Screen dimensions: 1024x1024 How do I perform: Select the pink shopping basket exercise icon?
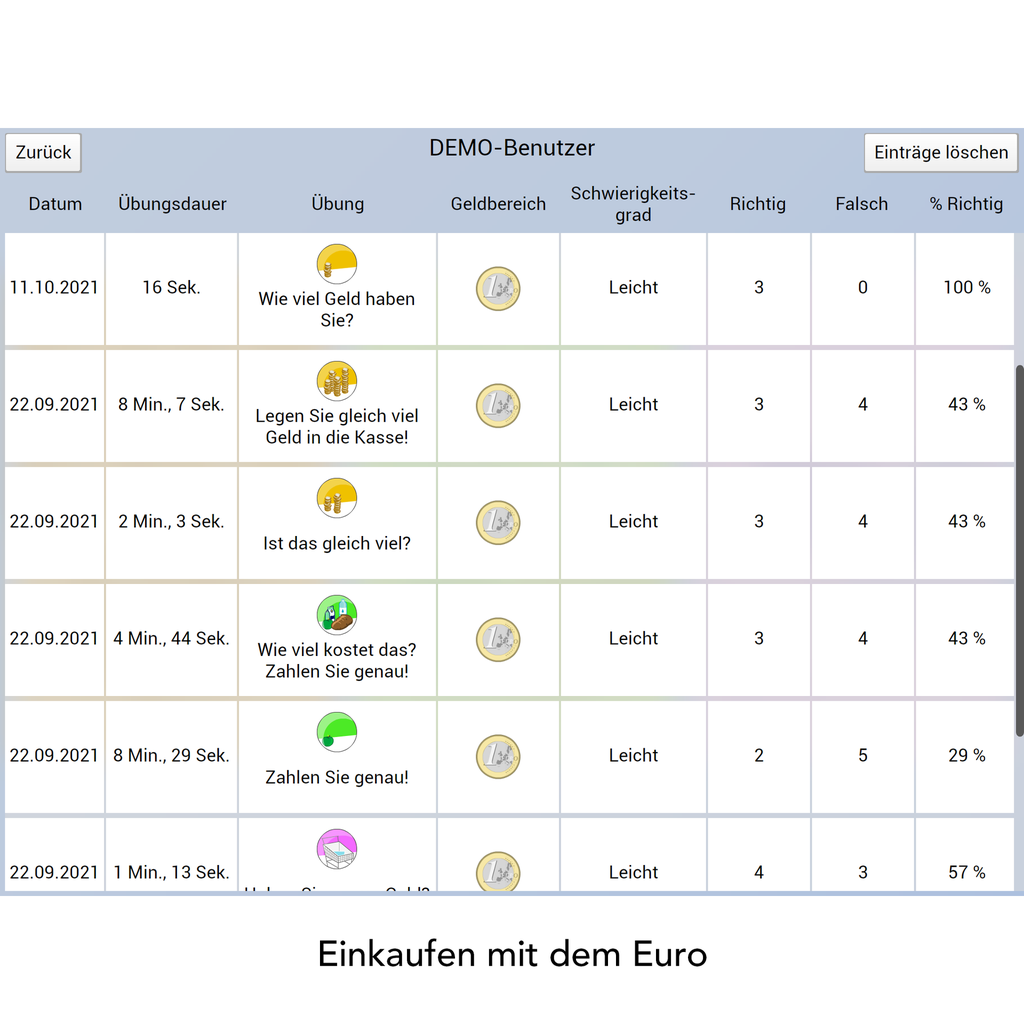click(x=337, y=849)
